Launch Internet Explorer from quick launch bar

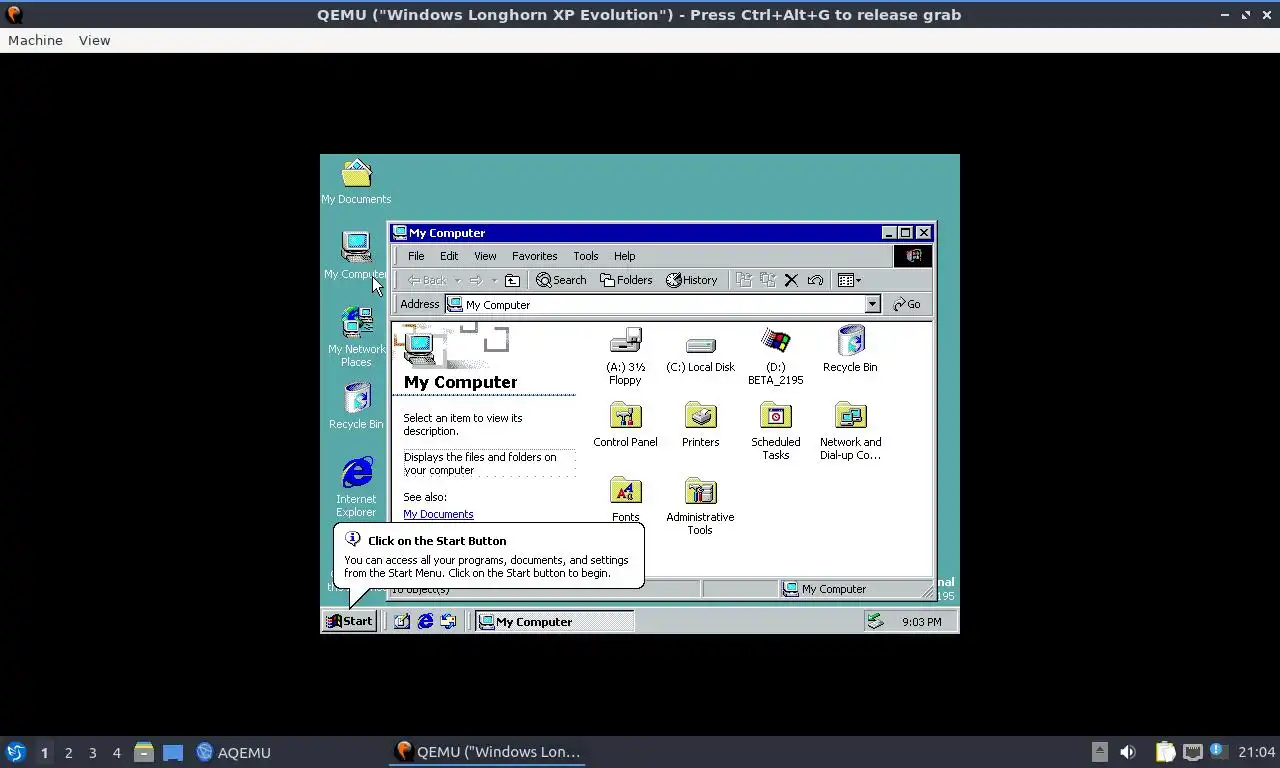[425, 621]
